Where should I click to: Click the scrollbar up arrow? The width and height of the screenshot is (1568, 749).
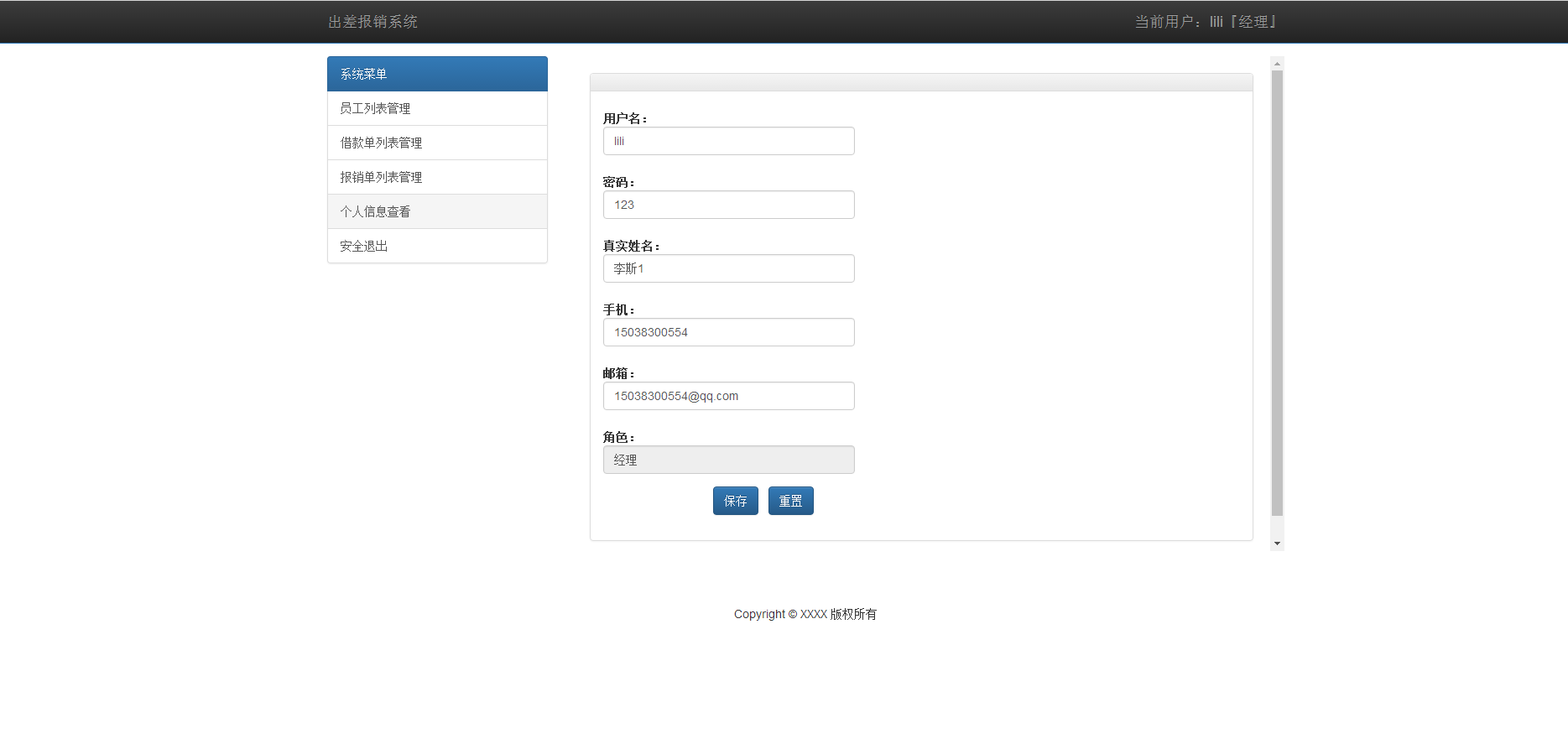click(x=1277, y=64)
